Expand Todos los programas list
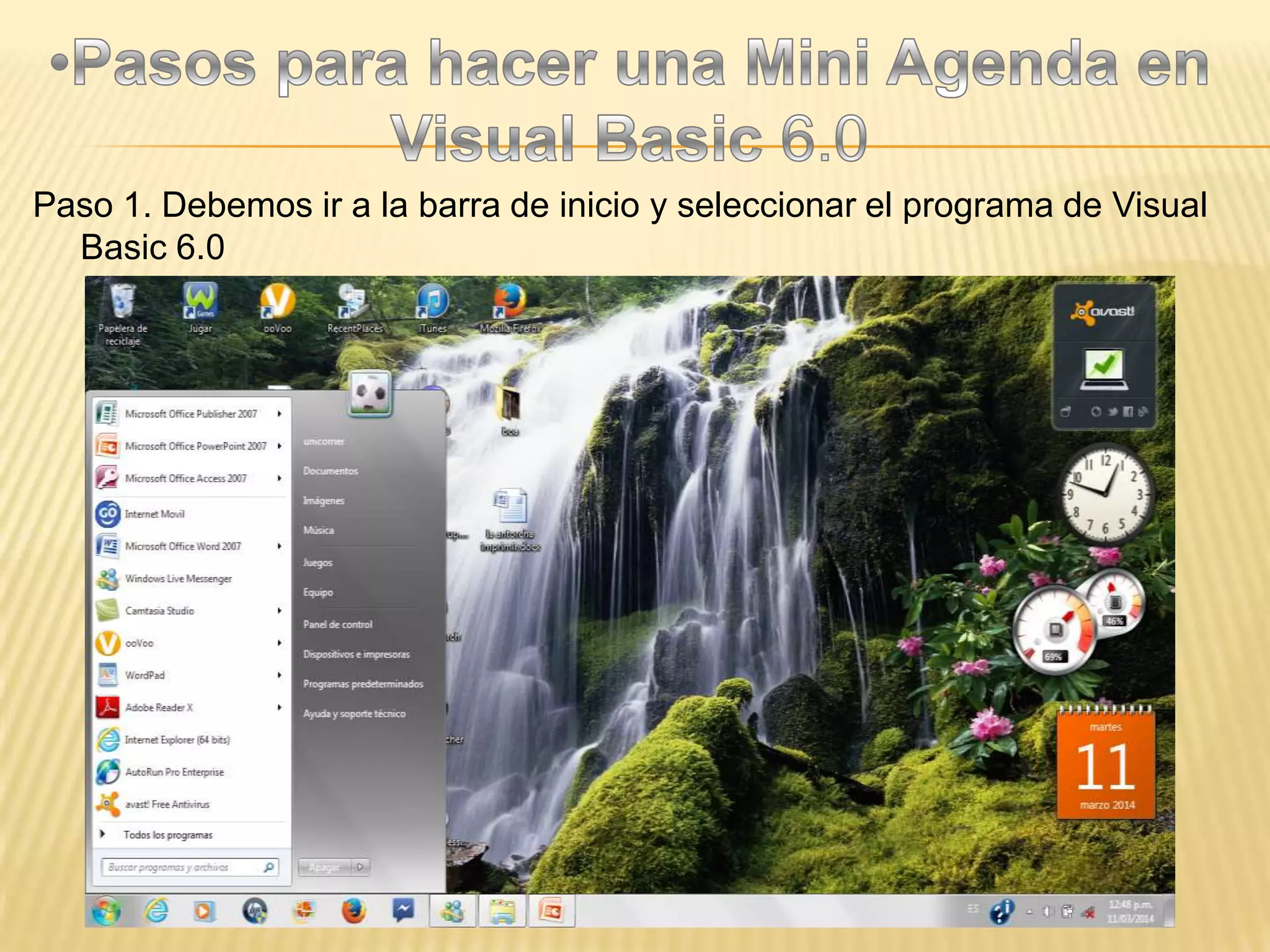The image size is (1270, 952). tap(167, 835)
